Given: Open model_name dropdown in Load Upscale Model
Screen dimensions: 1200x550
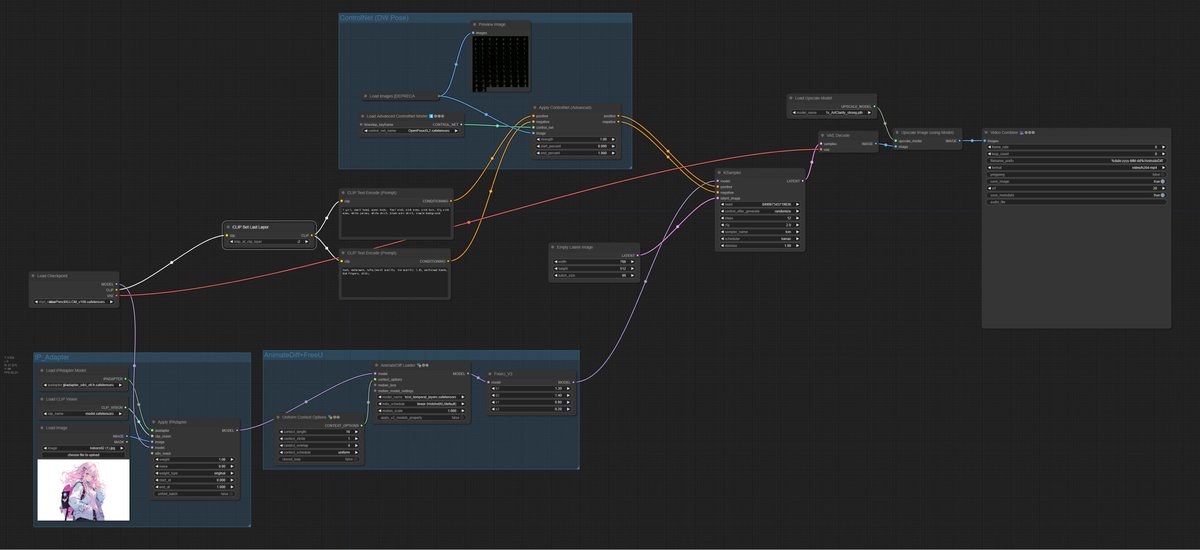Looking at the screenshot, I should click(833, 112).
